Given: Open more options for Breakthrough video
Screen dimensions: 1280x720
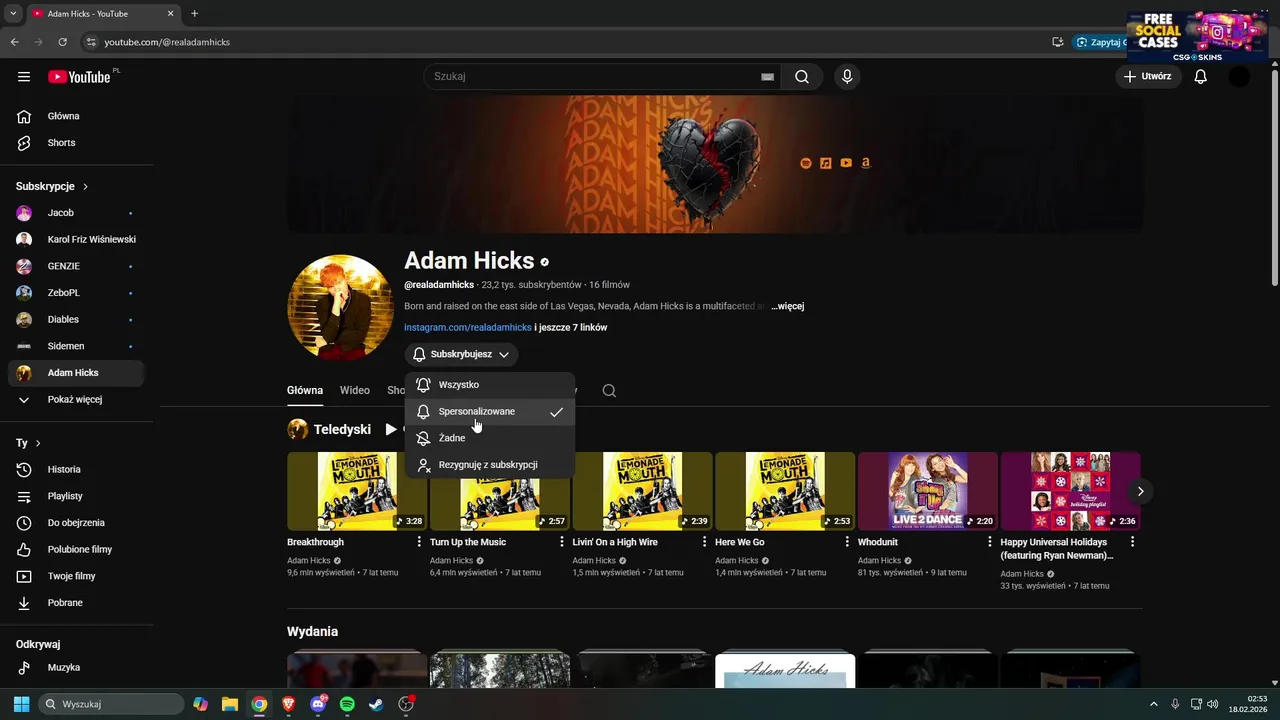Looking at the screenshot, I should [419, 542].
